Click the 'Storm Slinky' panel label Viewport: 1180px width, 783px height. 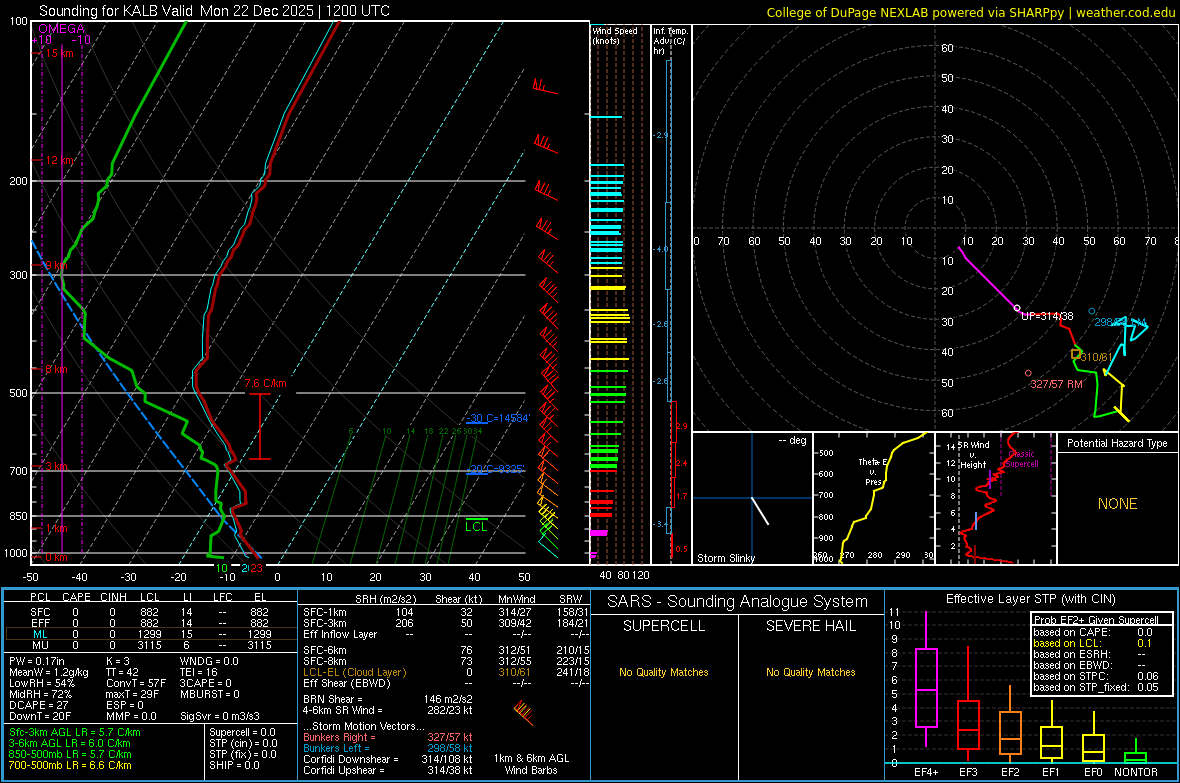pos(725,558)
